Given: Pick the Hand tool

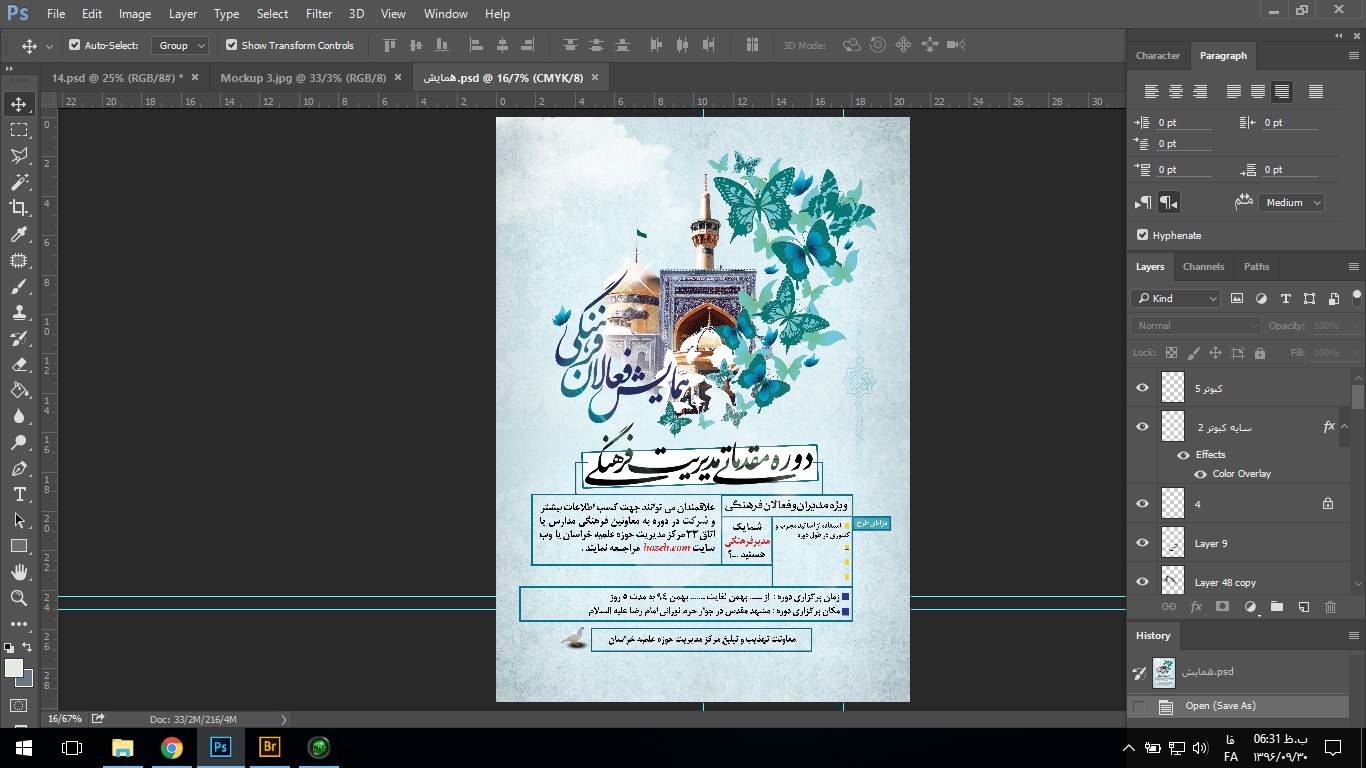Looking at the screenshot, I should (19, 572).
